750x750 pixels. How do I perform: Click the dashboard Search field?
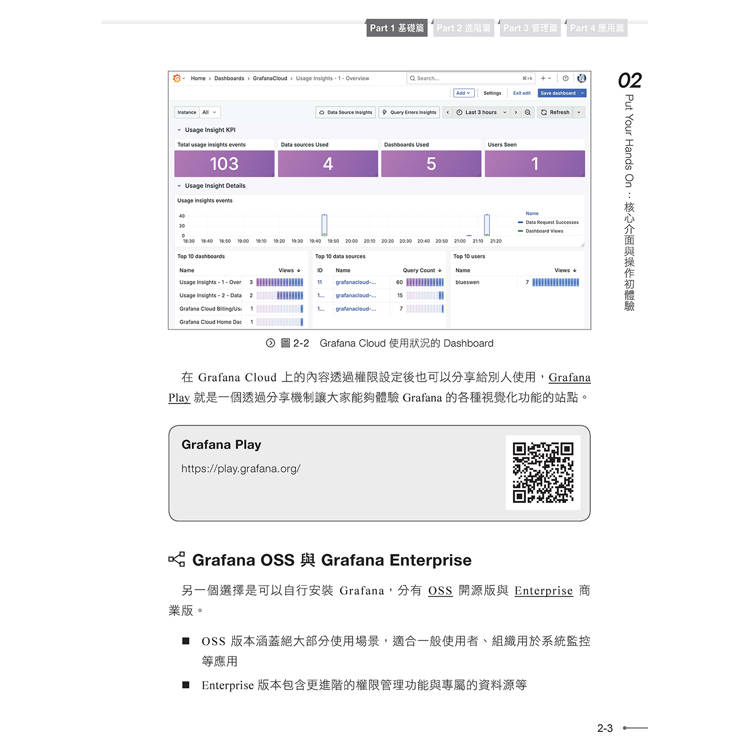pos(460,78)
